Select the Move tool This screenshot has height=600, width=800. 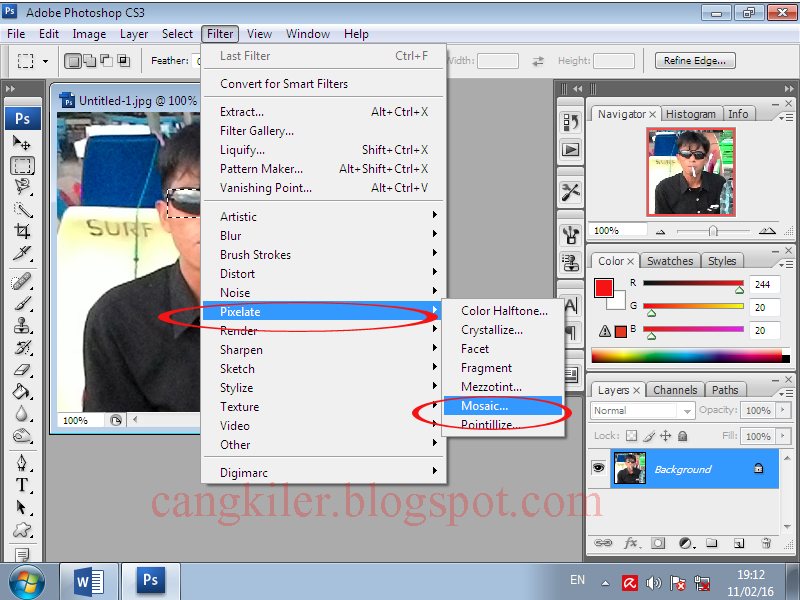click(x=21, y=142)
